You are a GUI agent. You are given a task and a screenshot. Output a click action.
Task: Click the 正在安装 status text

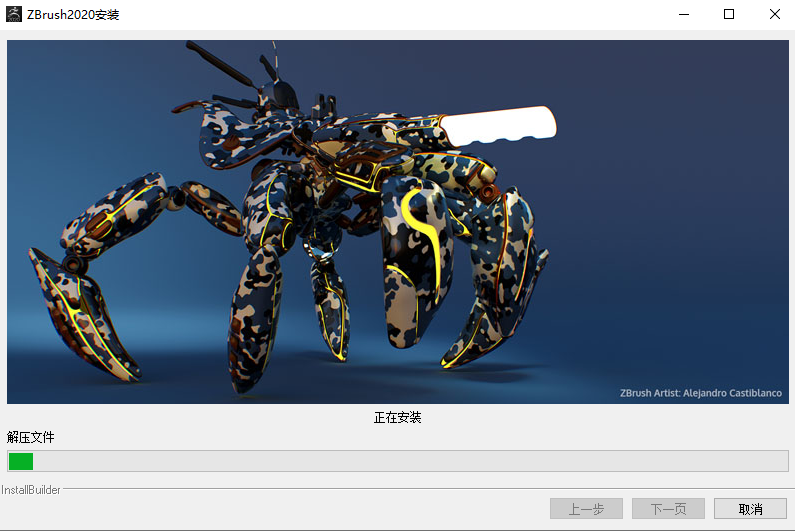click(x=397, y=417)
